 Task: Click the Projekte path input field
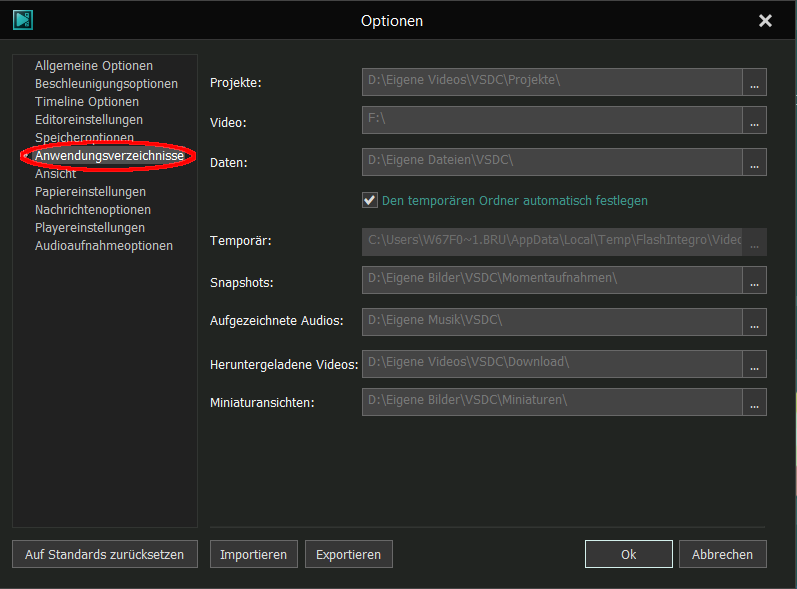552,81
